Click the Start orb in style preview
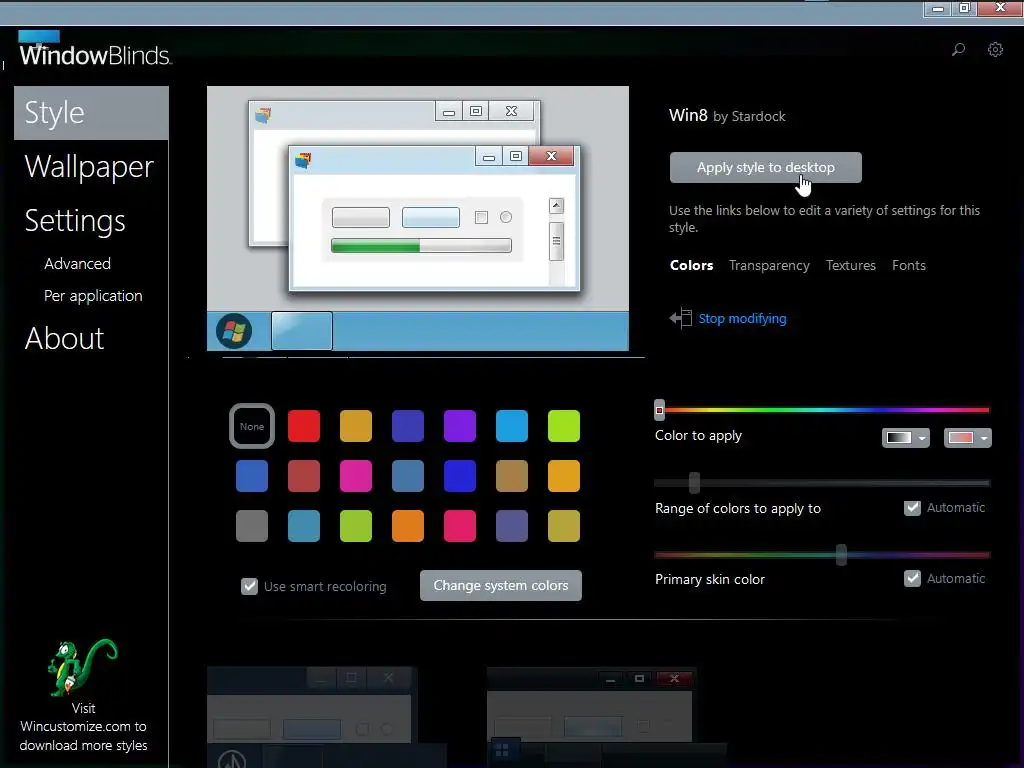The height and width of the screenshot is (768, 1024). click(234, 331)
